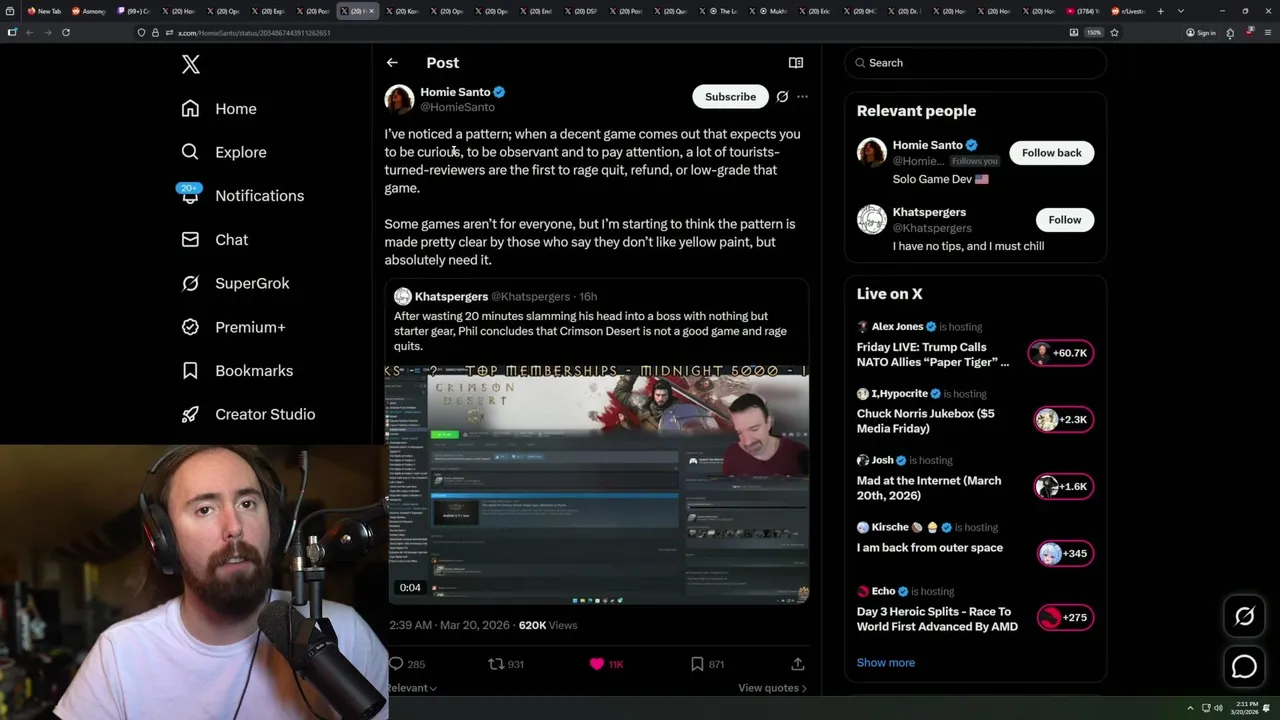Image resolution: width=1280 pixels, height=720 pixels.
Task: Click the Home house icon
Action: tap(190, 109)
